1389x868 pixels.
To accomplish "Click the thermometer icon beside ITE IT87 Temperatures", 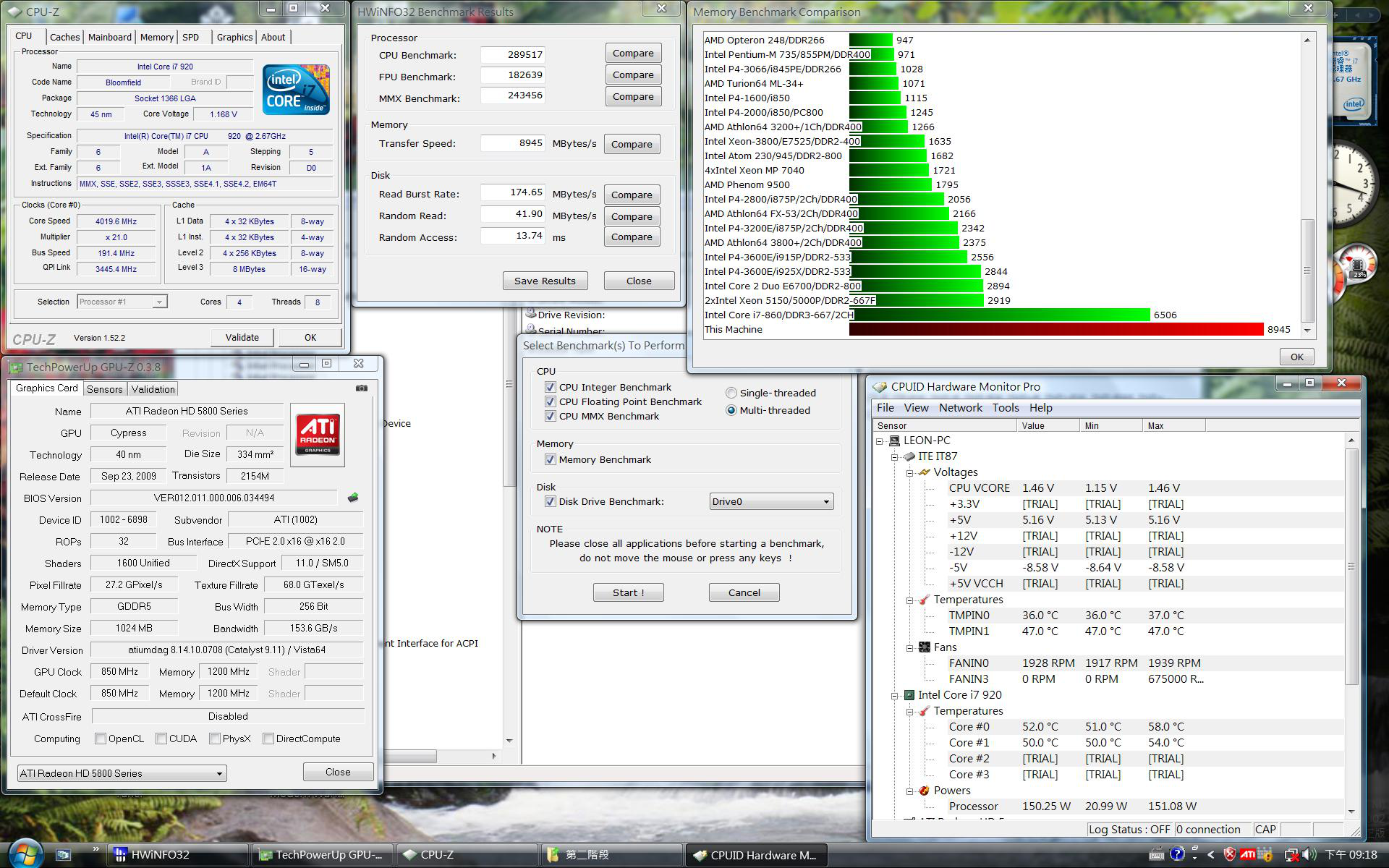I will coord(924,600).
